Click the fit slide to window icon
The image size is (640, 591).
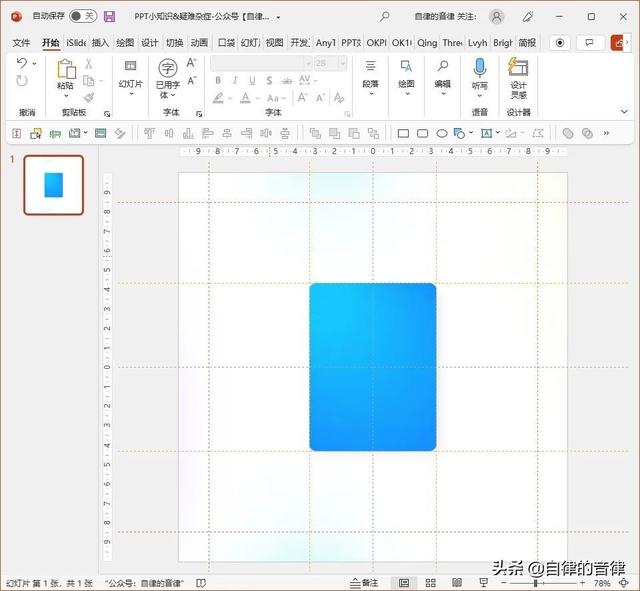623,583
